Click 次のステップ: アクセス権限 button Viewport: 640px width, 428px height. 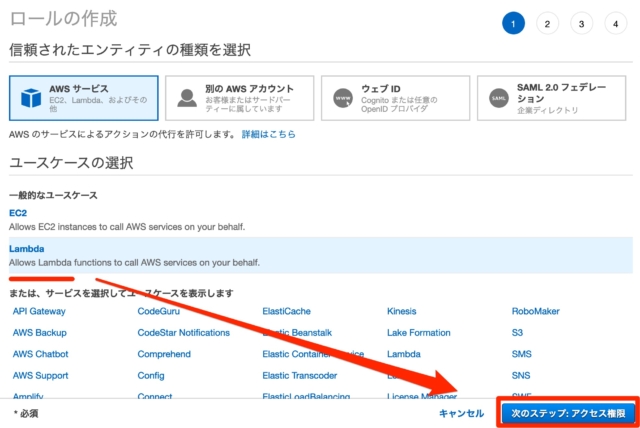click(568, 413)
